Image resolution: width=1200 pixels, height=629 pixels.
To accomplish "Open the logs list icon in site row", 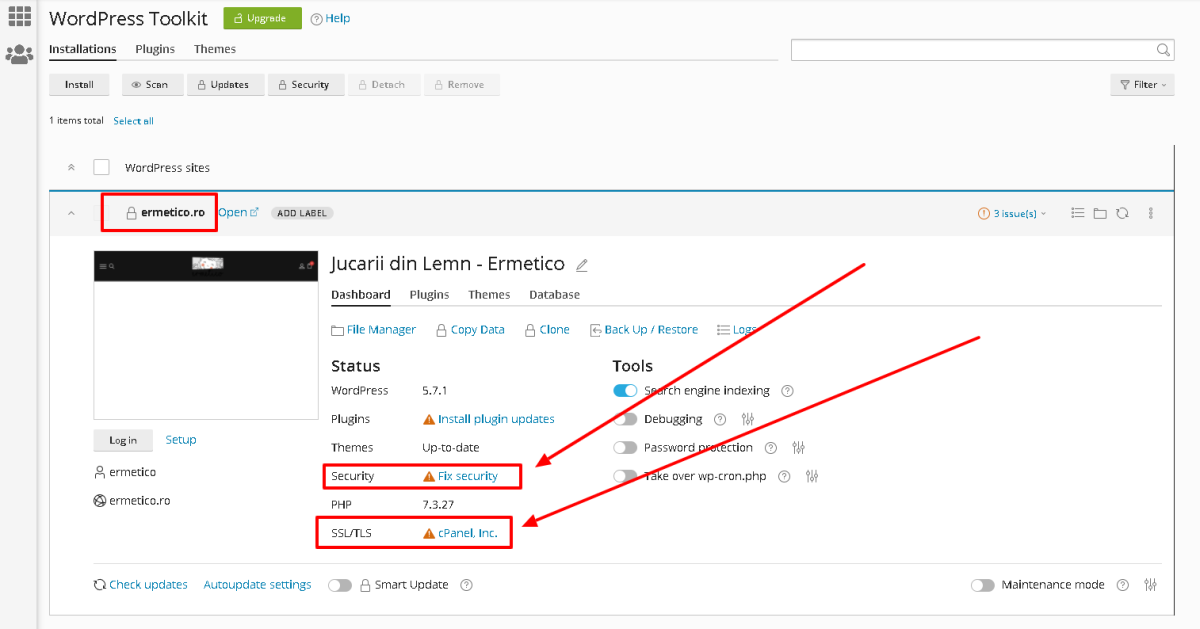I will click(1078, 213).
